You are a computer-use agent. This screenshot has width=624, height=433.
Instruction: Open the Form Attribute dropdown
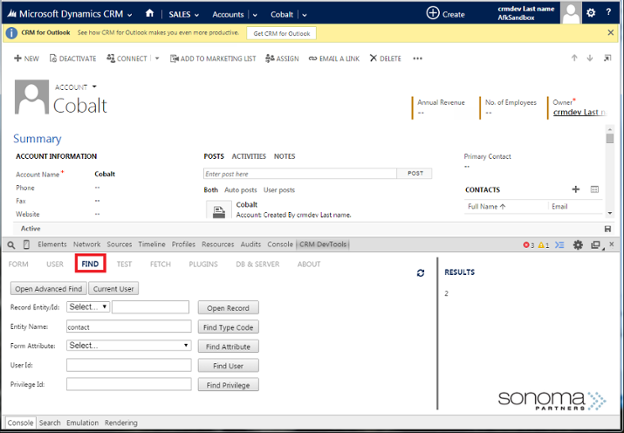coord(128,345)
